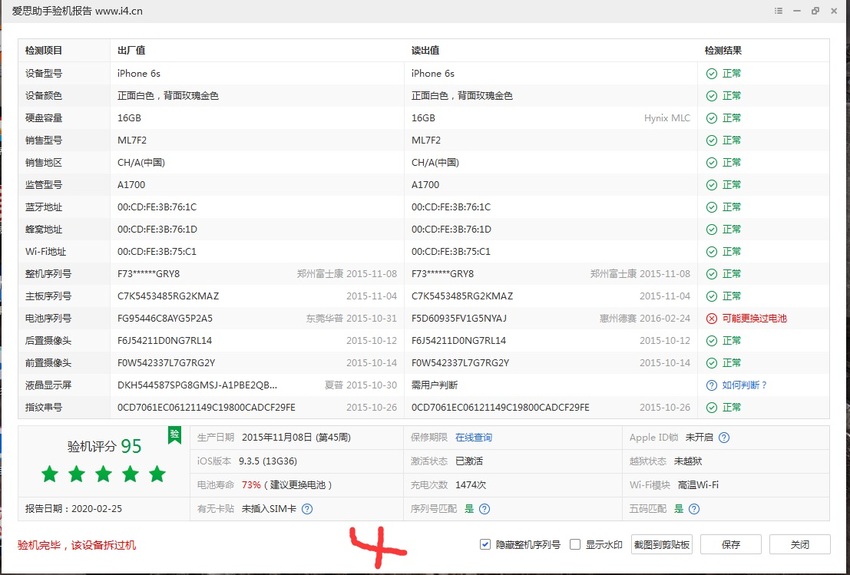Screen dimensions: 850x575
Task: Click the first green rating star
Action: (x=50, y=474)
